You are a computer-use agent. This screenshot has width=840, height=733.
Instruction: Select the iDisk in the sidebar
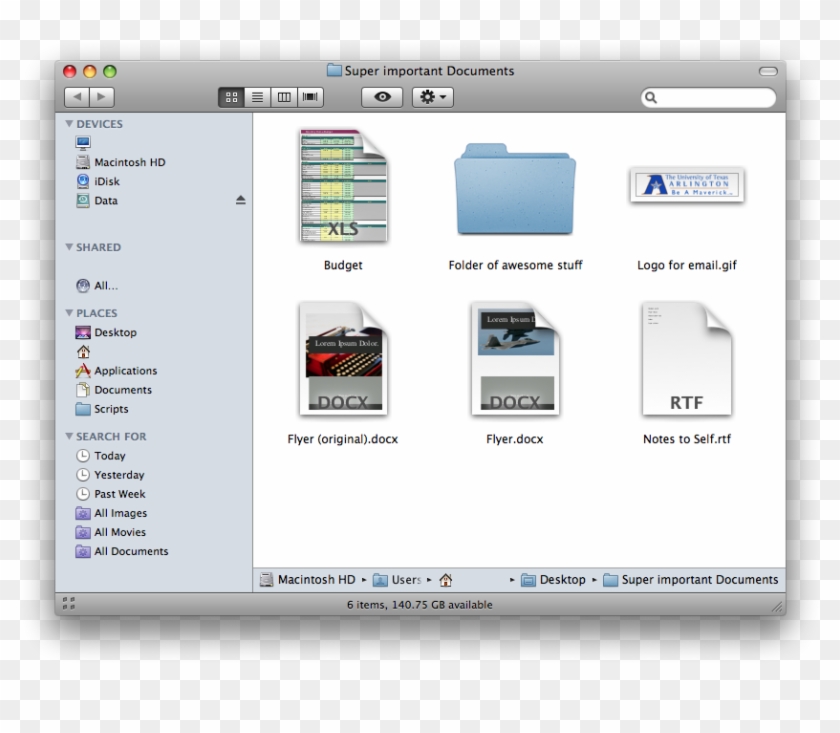105,181
